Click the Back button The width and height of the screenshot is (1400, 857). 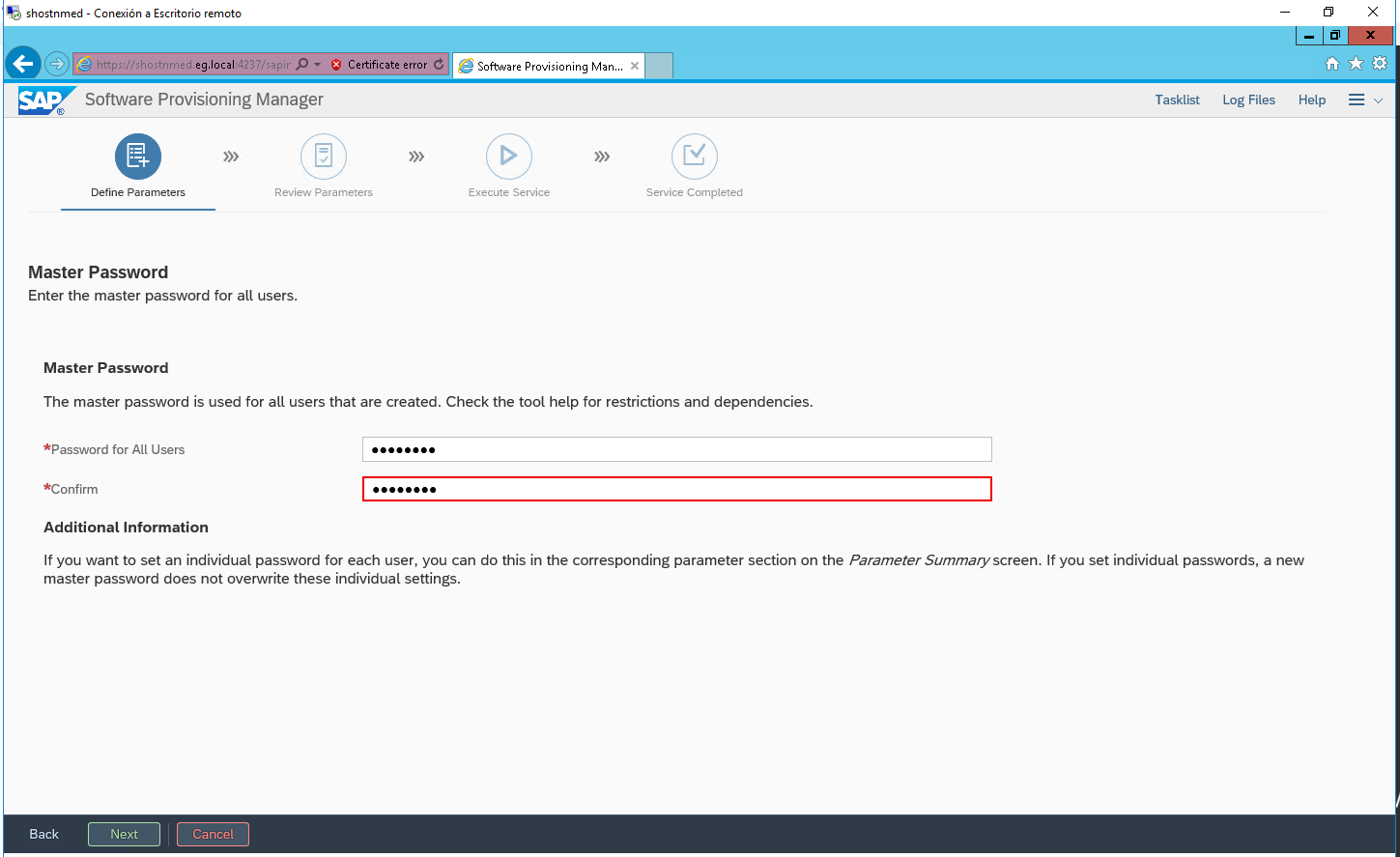coord(43,834)
